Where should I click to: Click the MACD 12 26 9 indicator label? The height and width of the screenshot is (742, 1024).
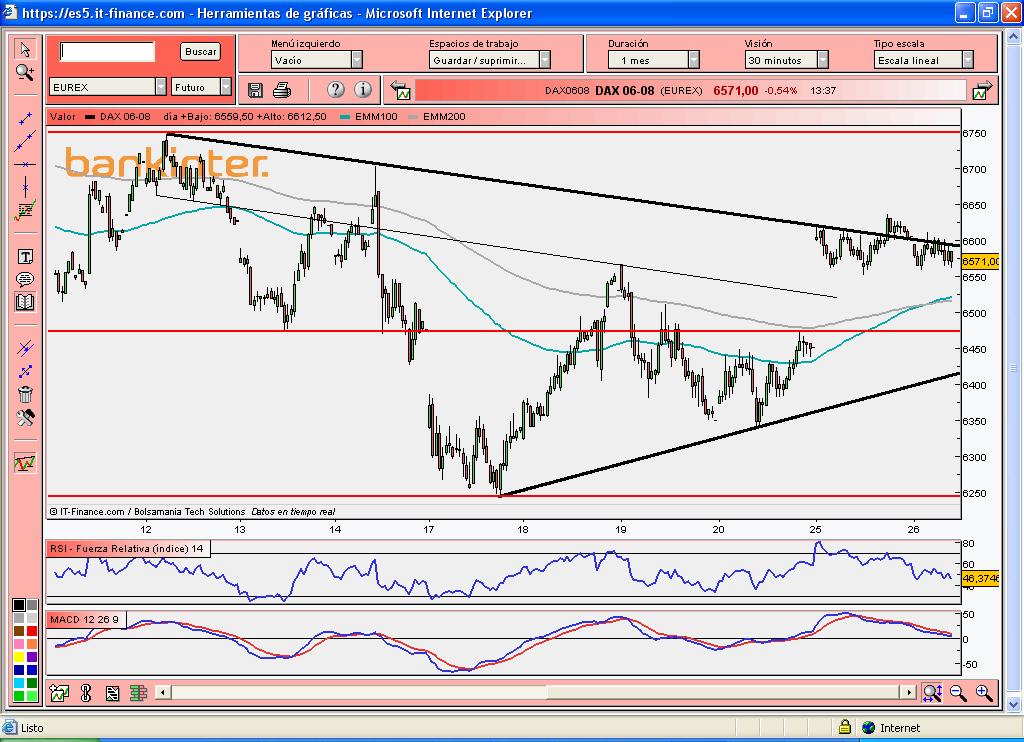click(x=85, y=620)
